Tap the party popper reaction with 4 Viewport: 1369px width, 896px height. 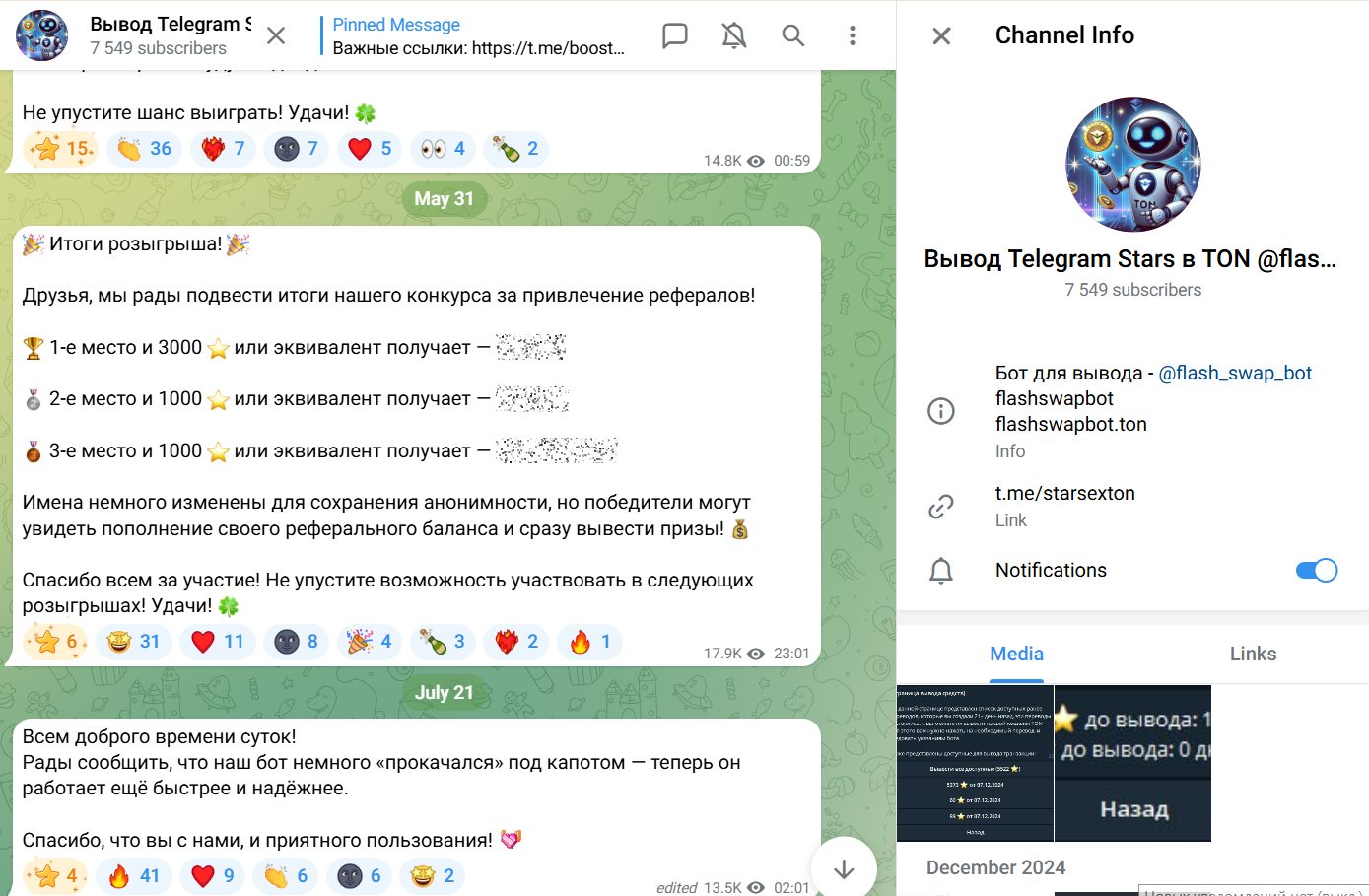coord(370,642)
